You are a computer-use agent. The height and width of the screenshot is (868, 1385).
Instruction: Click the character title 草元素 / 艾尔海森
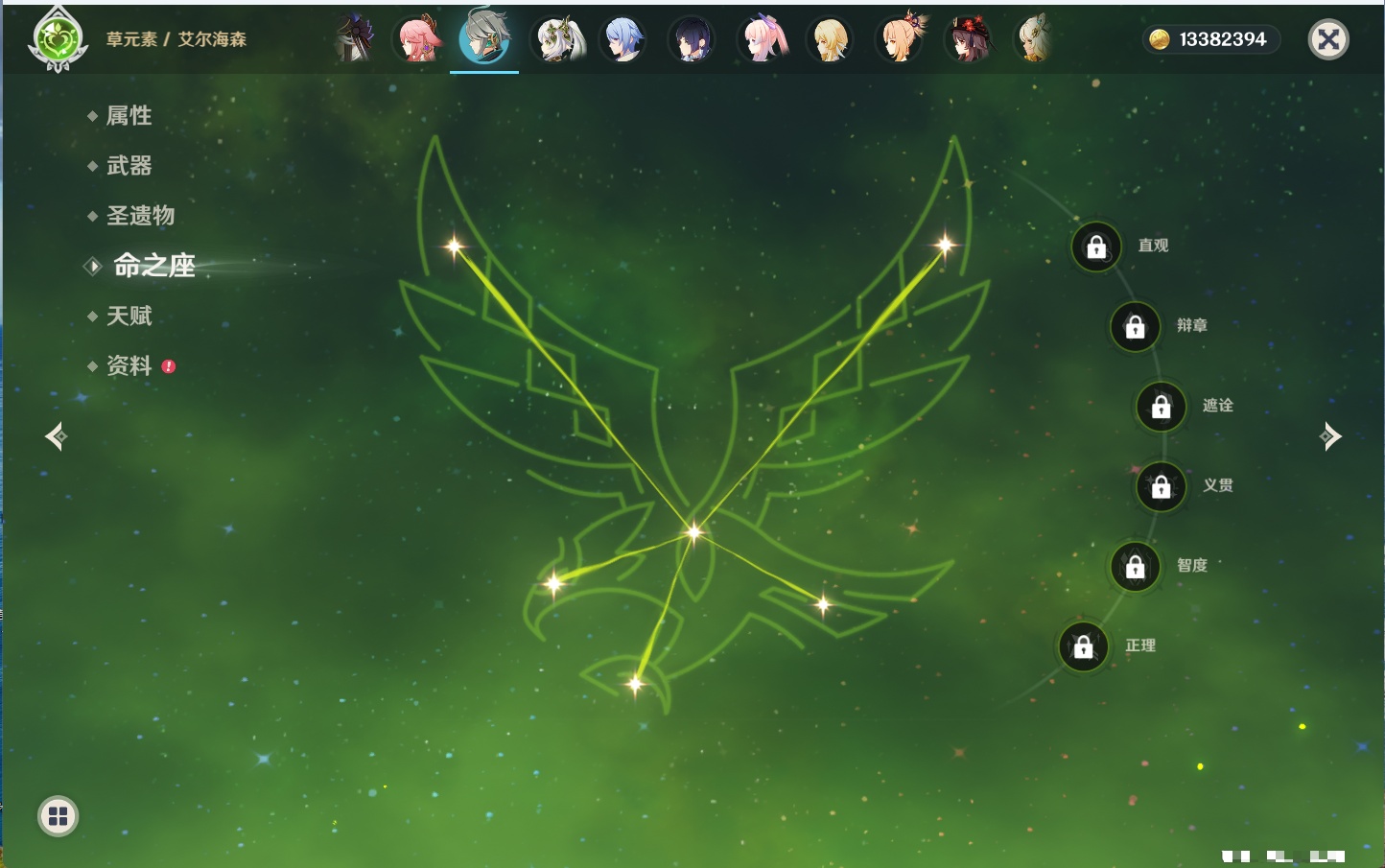click(x=176, y=39)
